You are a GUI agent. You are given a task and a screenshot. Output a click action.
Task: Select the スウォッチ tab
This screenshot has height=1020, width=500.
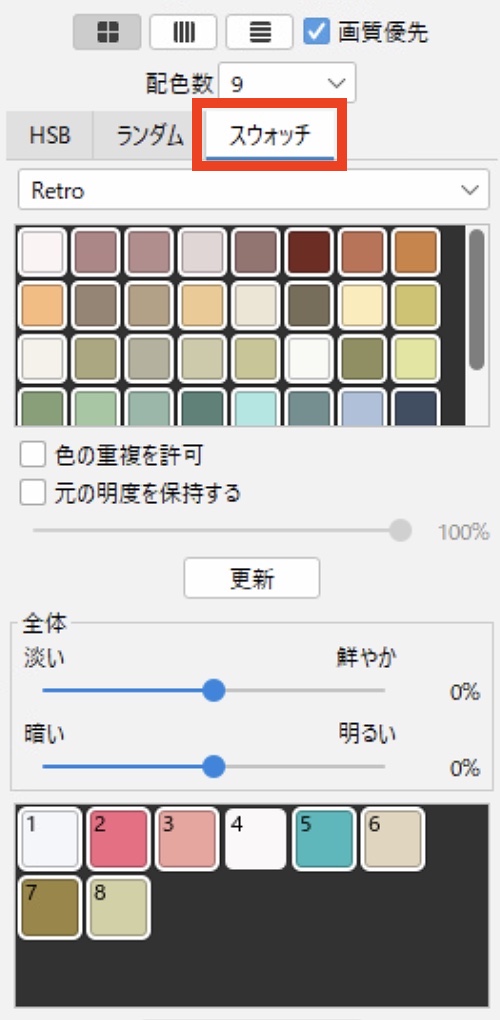pos(270,135)
